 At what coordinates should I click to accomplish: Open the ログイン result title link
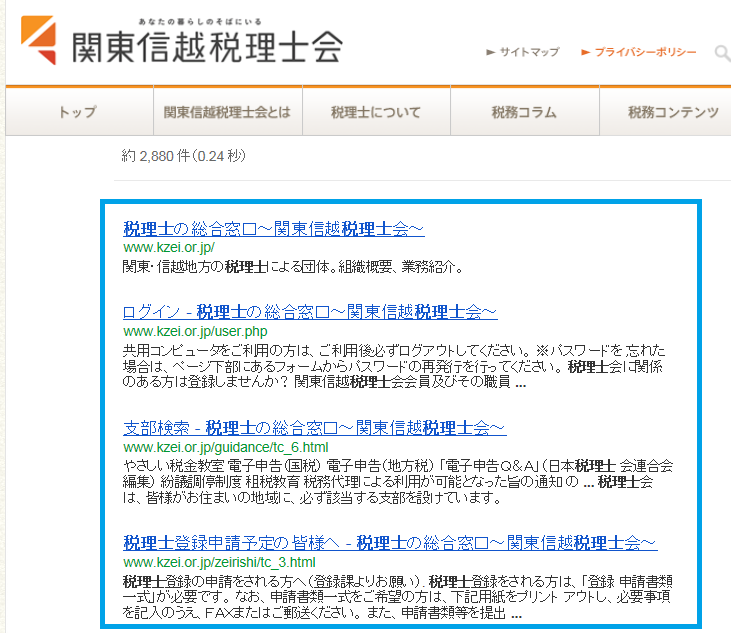(x=310, y=312)
